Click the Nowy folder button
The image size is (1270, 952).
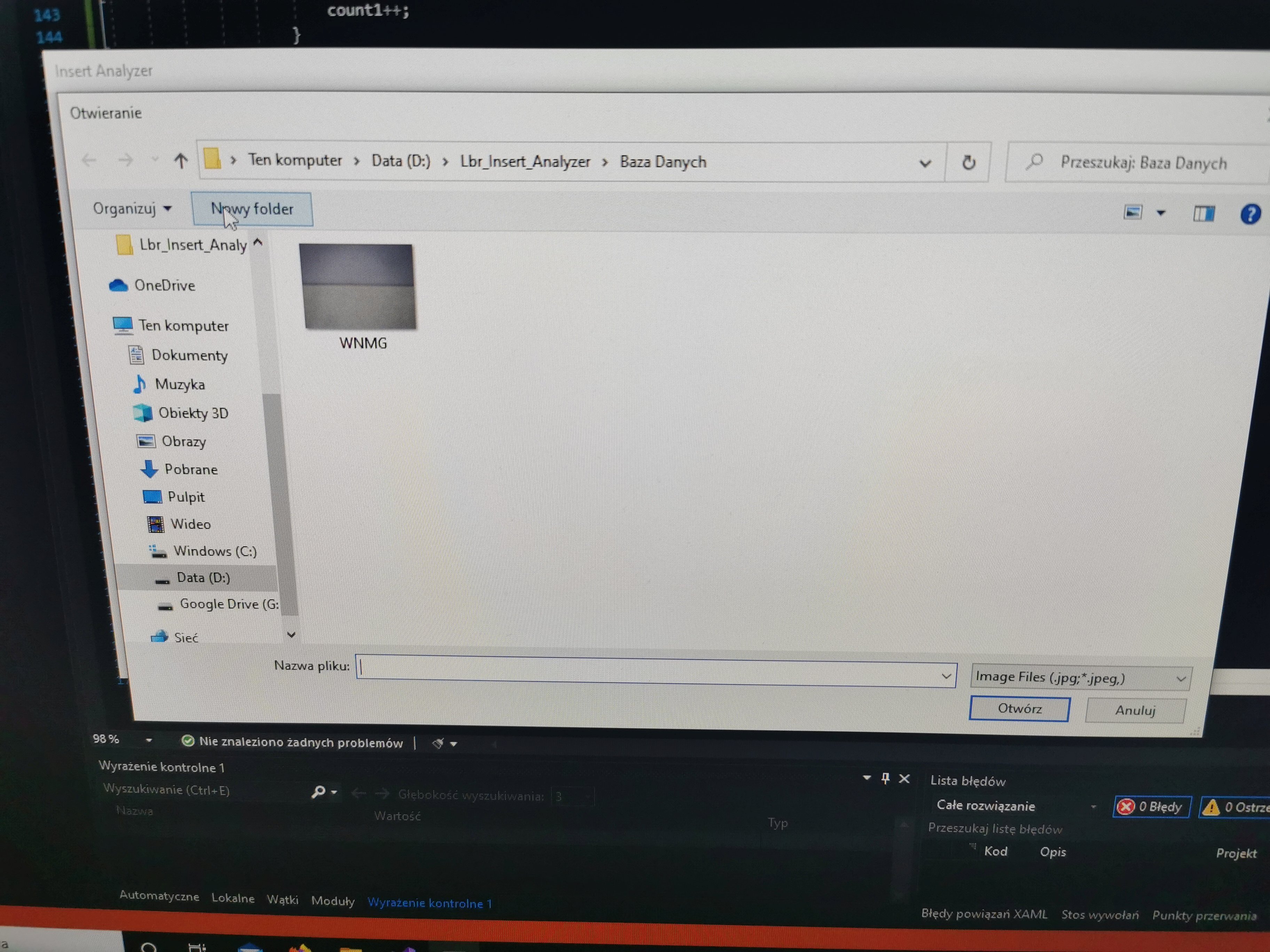(252, 209)
